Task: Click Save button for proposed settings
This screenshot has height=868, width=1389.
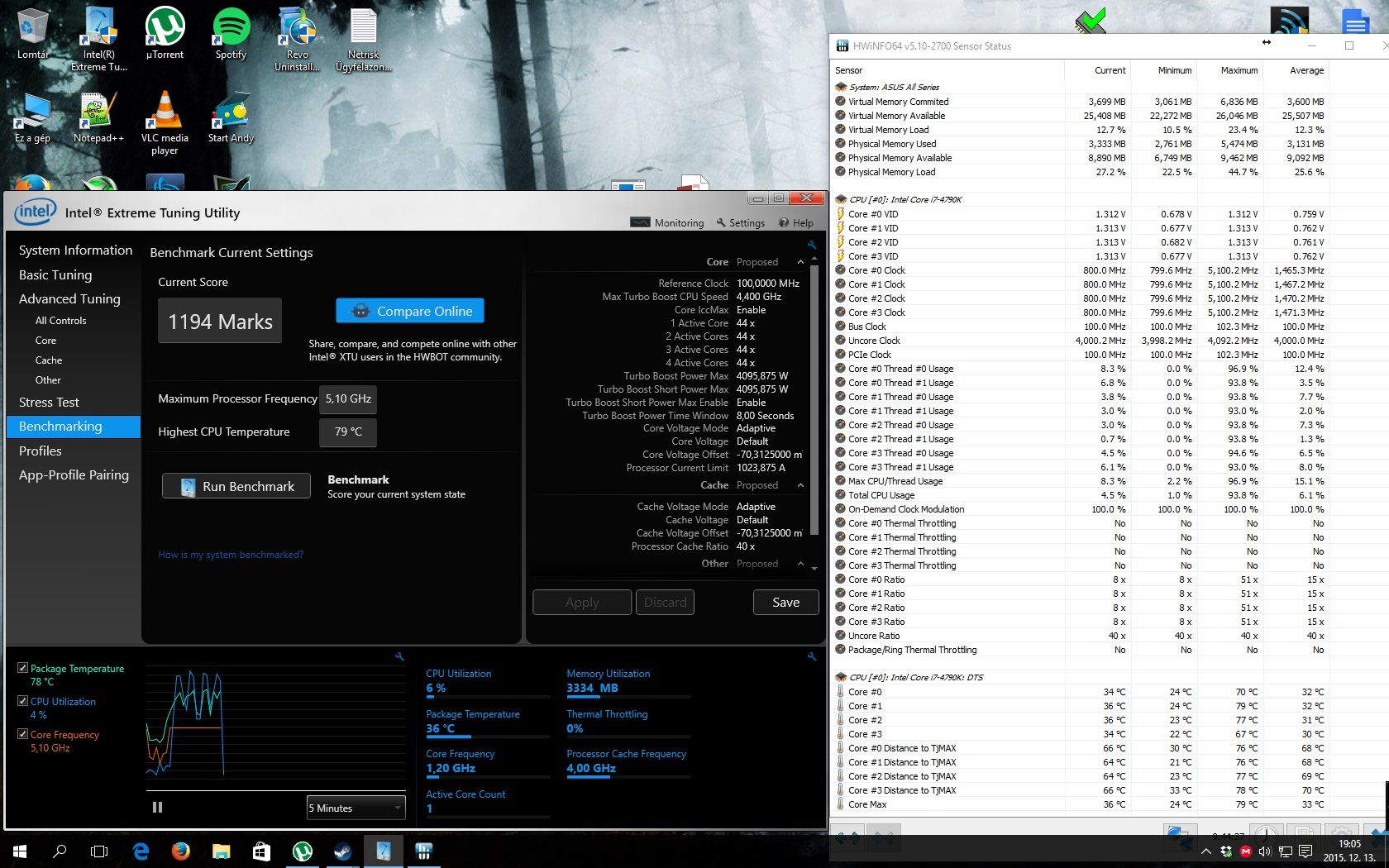Action: click(x=785, y=602)
